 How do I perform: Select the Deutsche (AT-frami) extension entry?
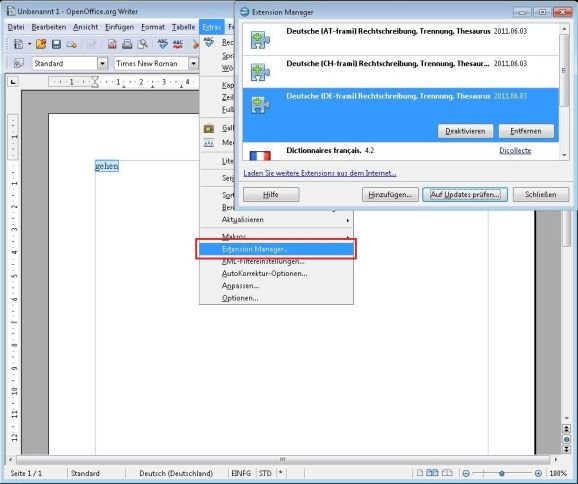(x=401, y=39)
